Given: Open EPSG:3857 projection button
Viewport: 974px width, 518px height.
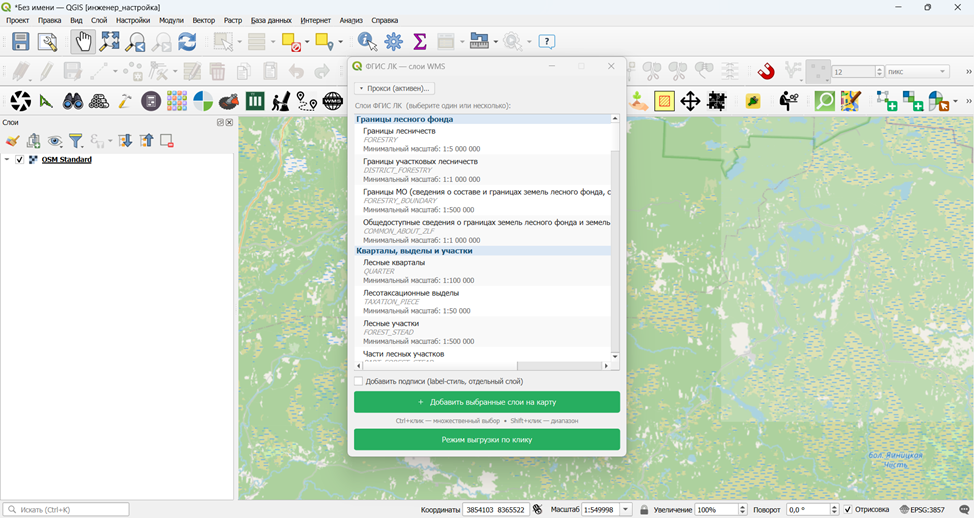Looking at the screenshot, I should tap(922, 509).
